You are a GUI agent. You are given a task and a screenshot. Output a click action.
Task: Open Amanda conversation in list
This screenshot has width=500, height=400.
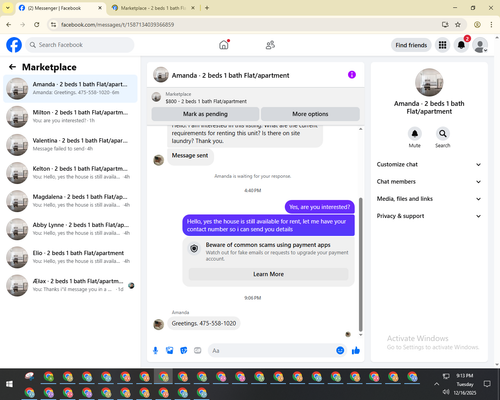pos(70,89)
